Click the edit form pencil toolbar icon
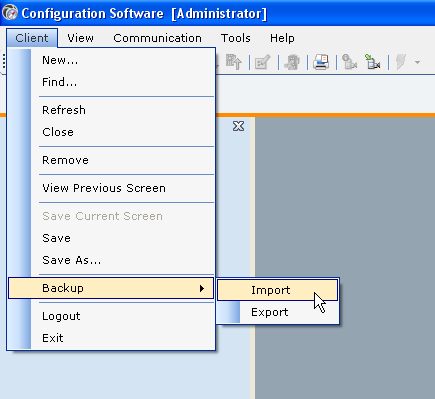This screenshot has width=435, height=399. 262,62
